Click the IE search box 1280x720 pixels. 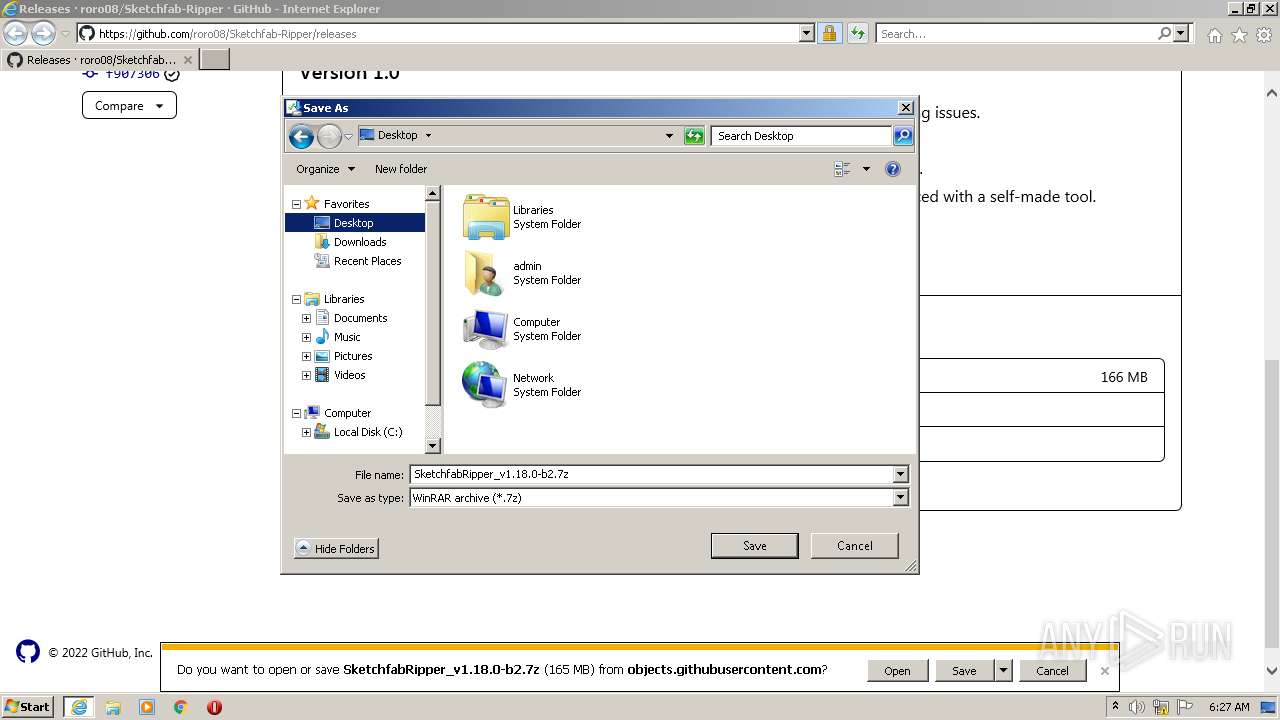click(1017, 33)
